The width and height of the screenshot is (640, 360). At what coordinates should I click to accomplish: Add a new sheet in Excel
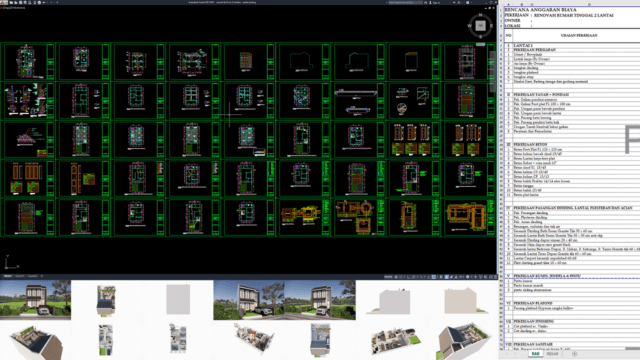[x=575, y=353]
